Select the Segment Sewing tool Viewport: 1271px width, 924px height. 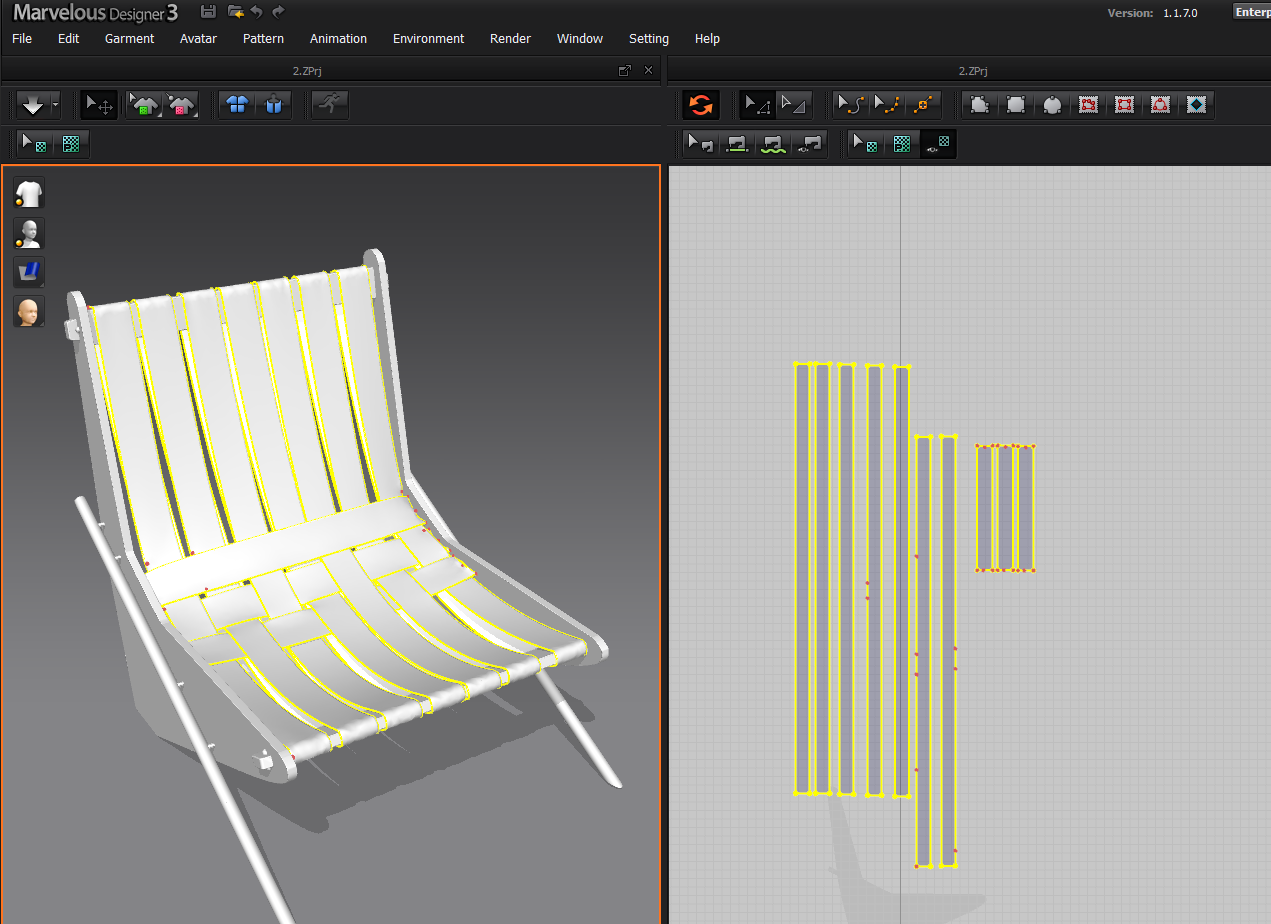click(737, 144)
